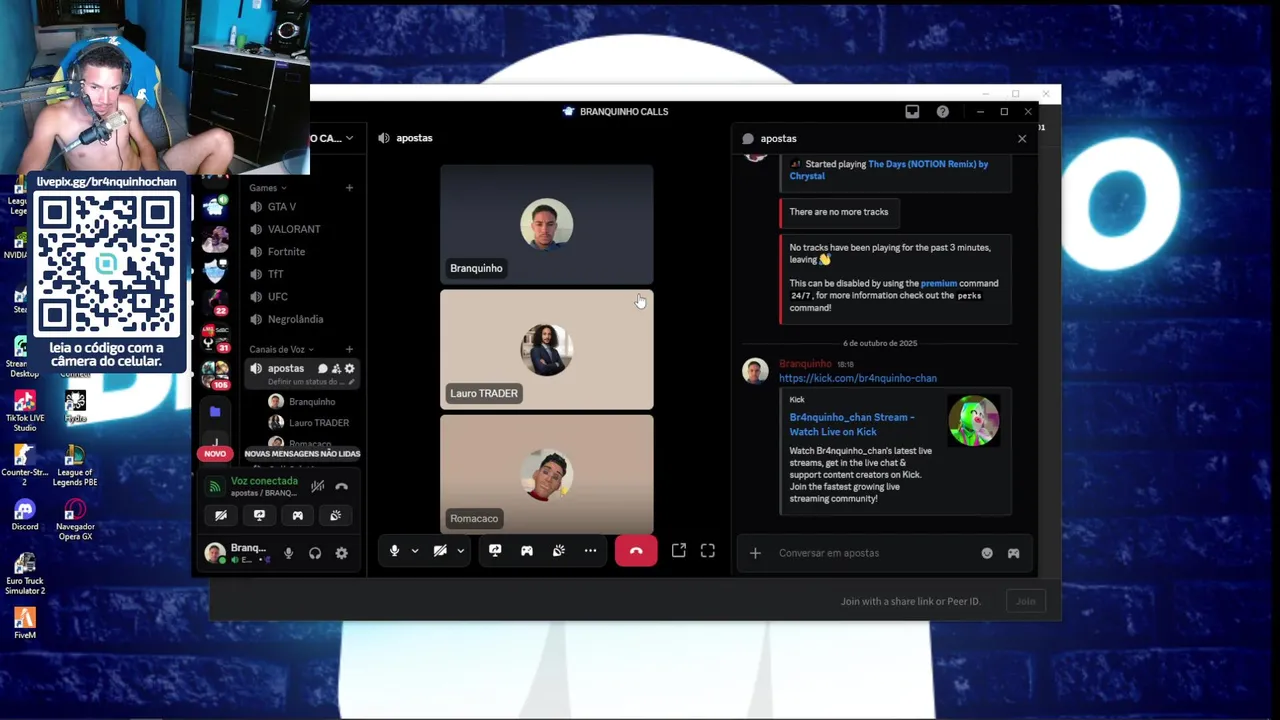Viewport: 1280px width, 720px height.
Task: Pop out the call window
Action: tap(679, 550)
